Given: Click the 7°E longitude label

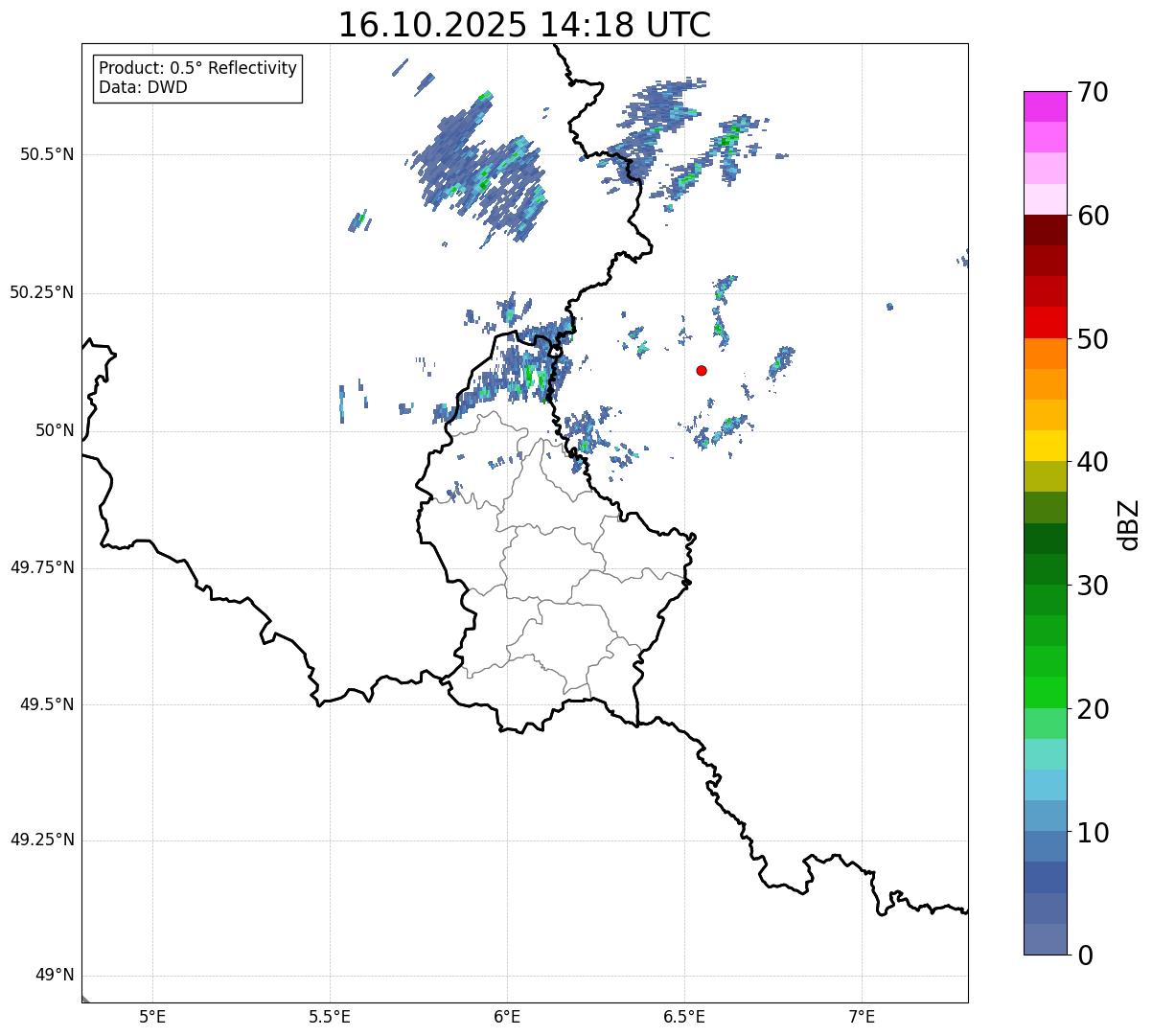Looking at the screenshot, I should coord(862,1016).
